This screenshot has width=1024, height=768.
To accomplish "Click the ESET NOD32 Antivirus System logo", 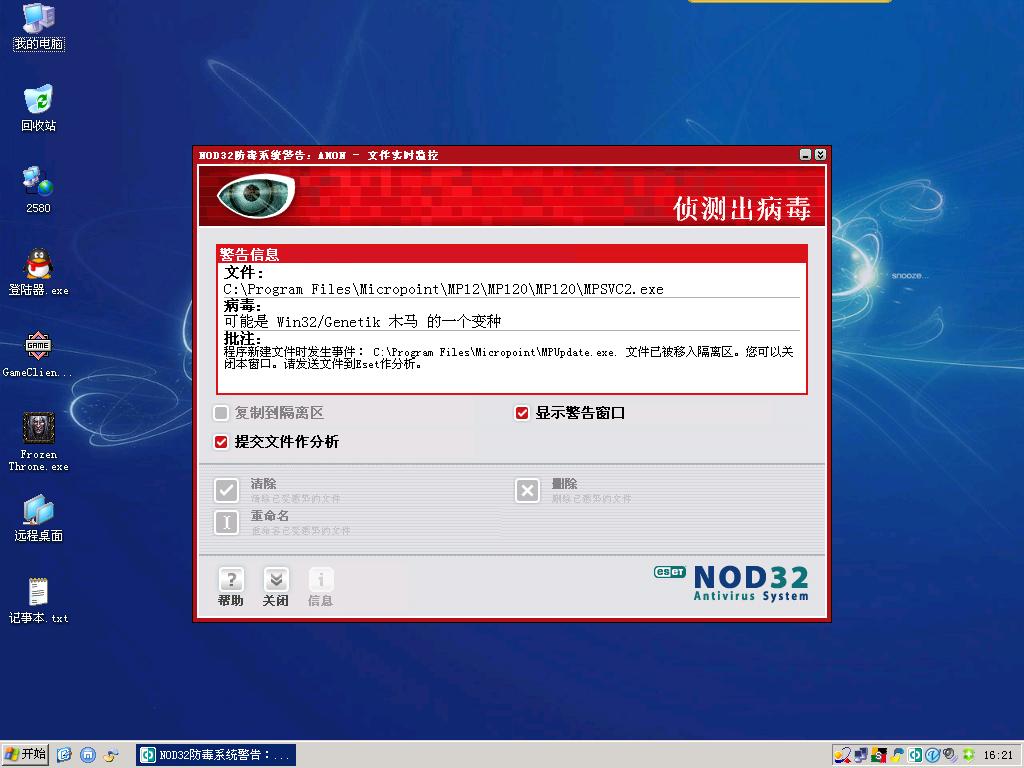I will (731, 583).
